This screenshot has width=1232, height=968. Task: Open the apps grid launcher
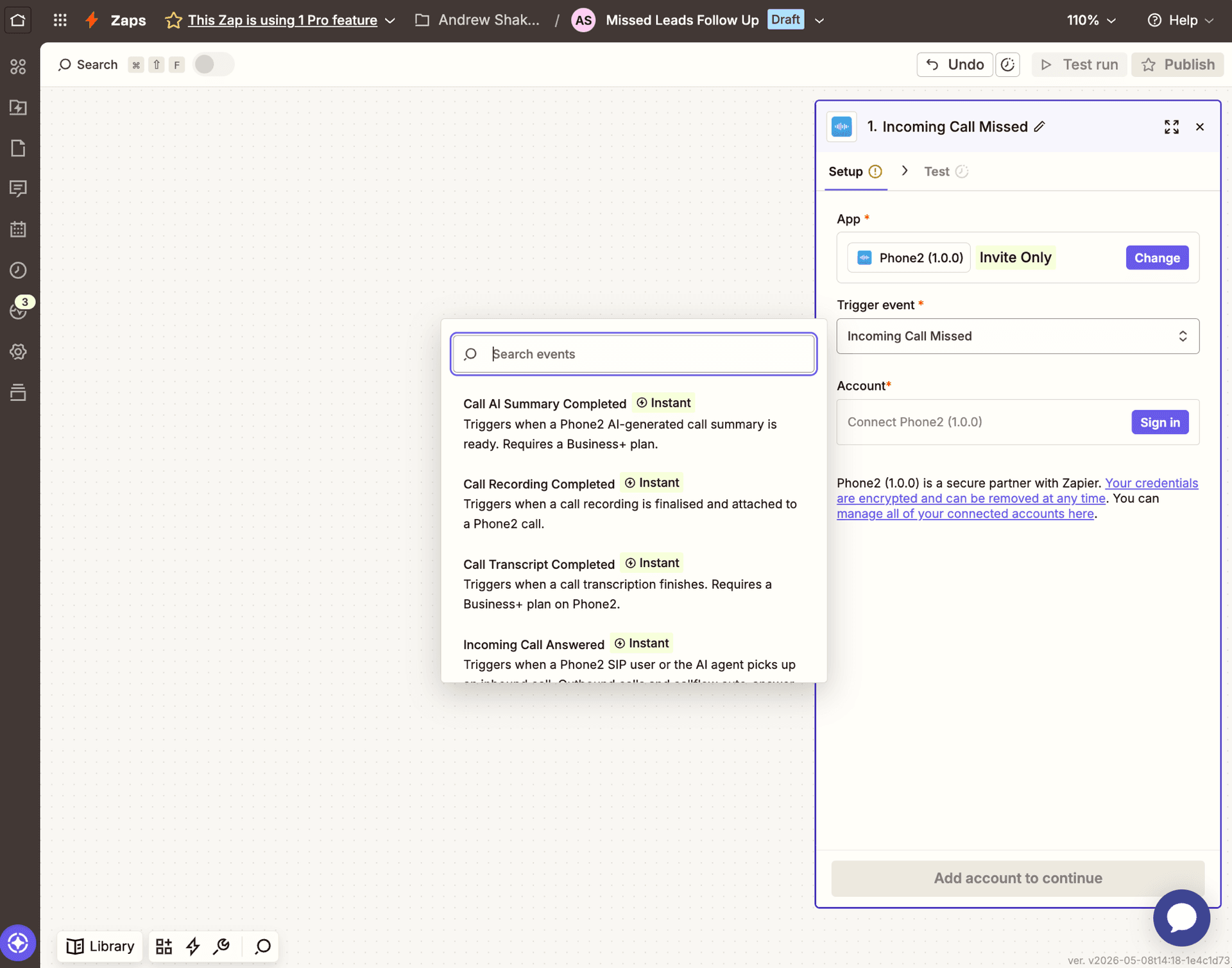pyautogui.click(x=60, y=20)
